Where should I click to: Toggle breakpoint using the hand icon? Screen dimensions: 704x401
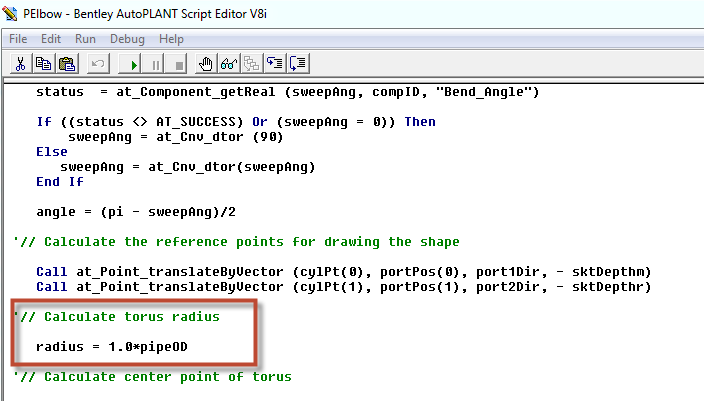point(206,64)
